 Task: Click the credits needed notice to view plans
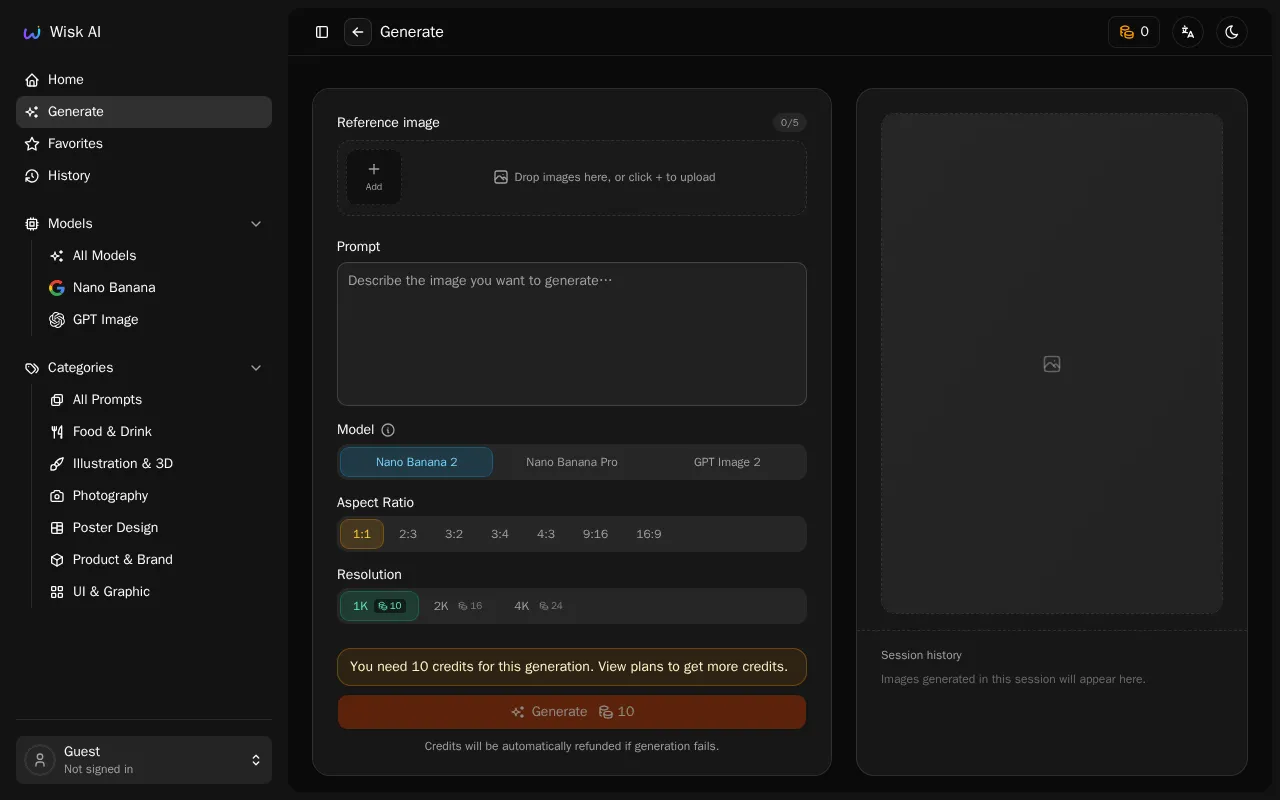tap(572, 667)
